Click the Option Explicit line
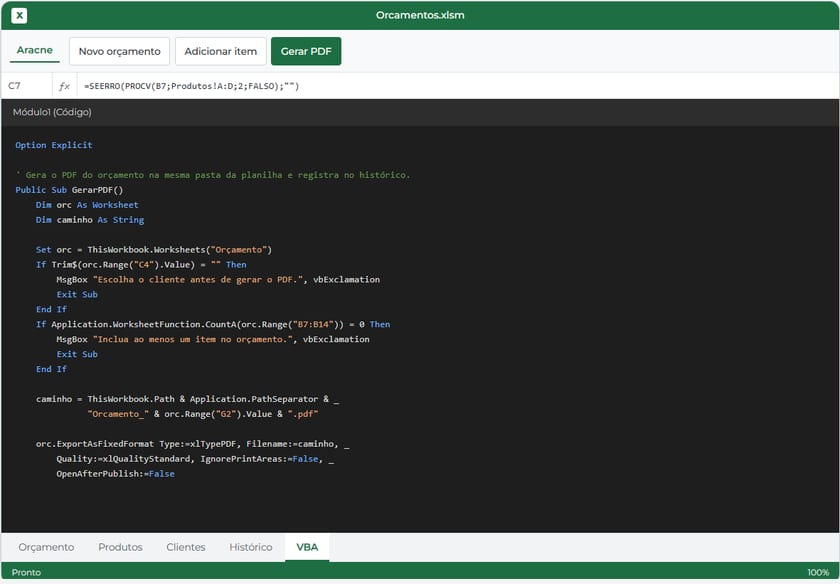Viewport: 840px width, 584px height. pos(54,145)
